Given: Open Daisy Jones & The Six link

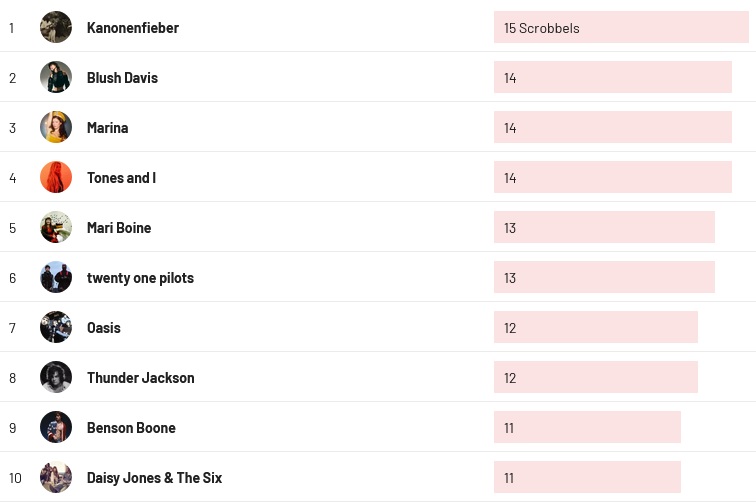Looking at the screenshot, I should 154,478.
